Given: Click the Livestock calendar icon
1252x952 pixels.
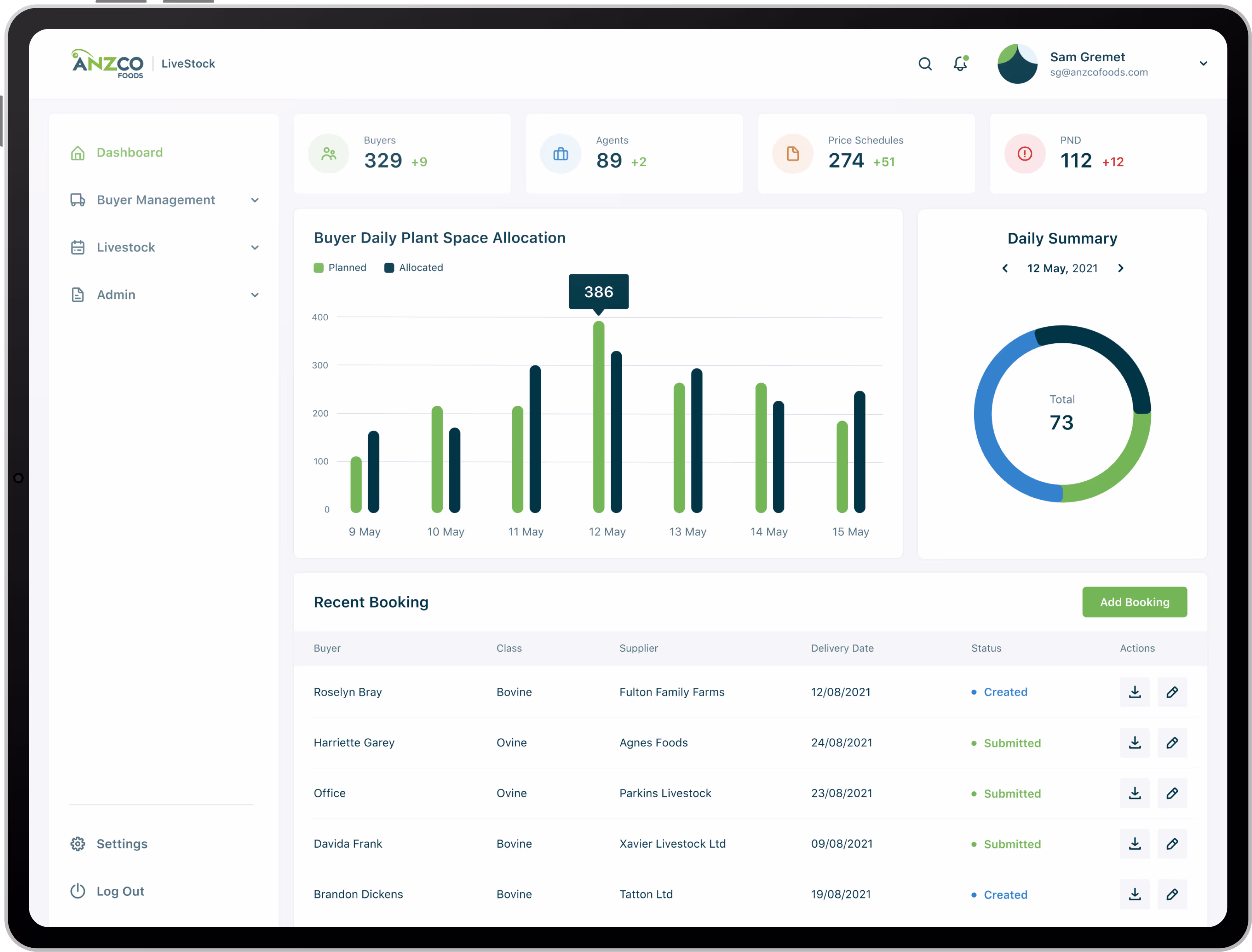Looking at the screenshot, I should click(x=78, y=247).
